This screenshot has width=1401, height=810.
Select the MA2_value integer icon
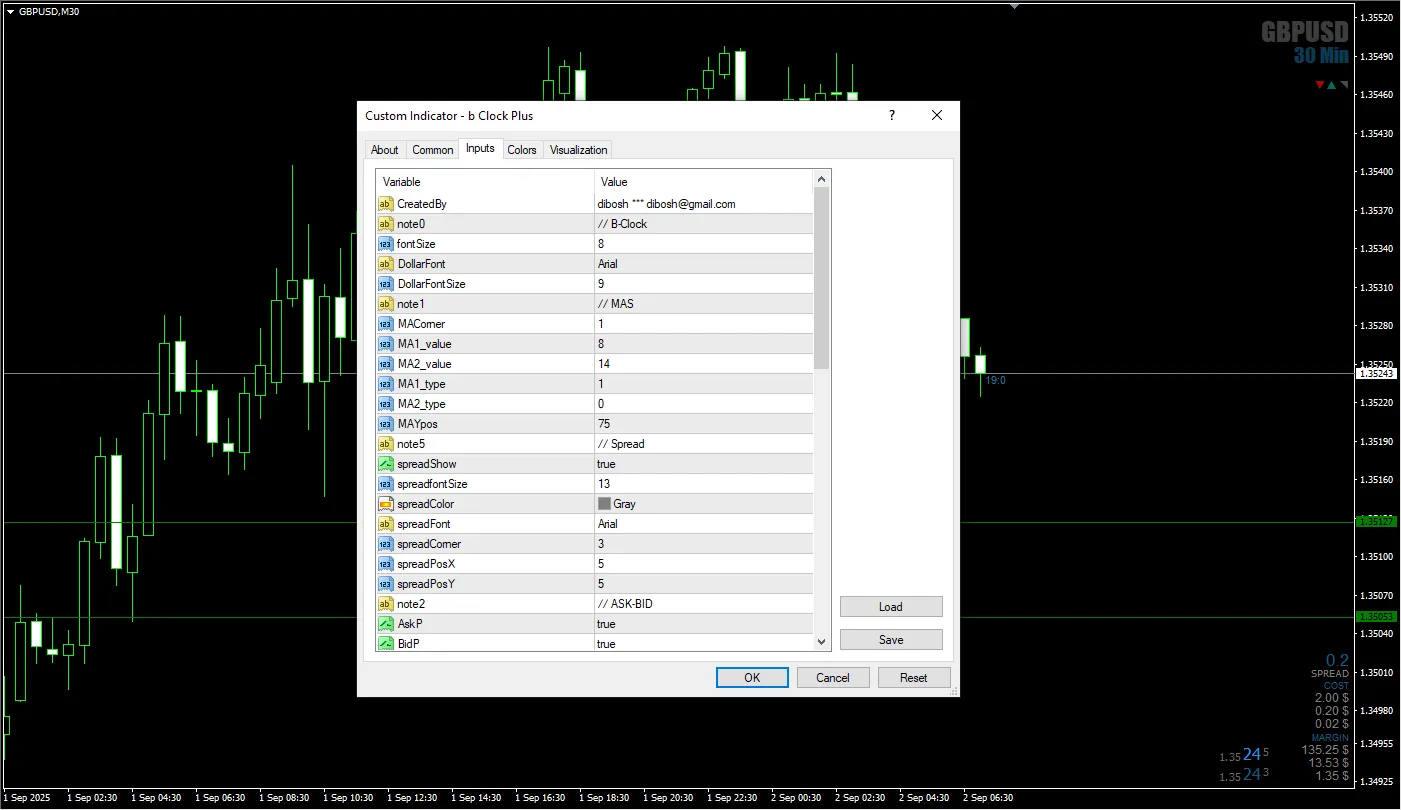[x=385, y=364]
